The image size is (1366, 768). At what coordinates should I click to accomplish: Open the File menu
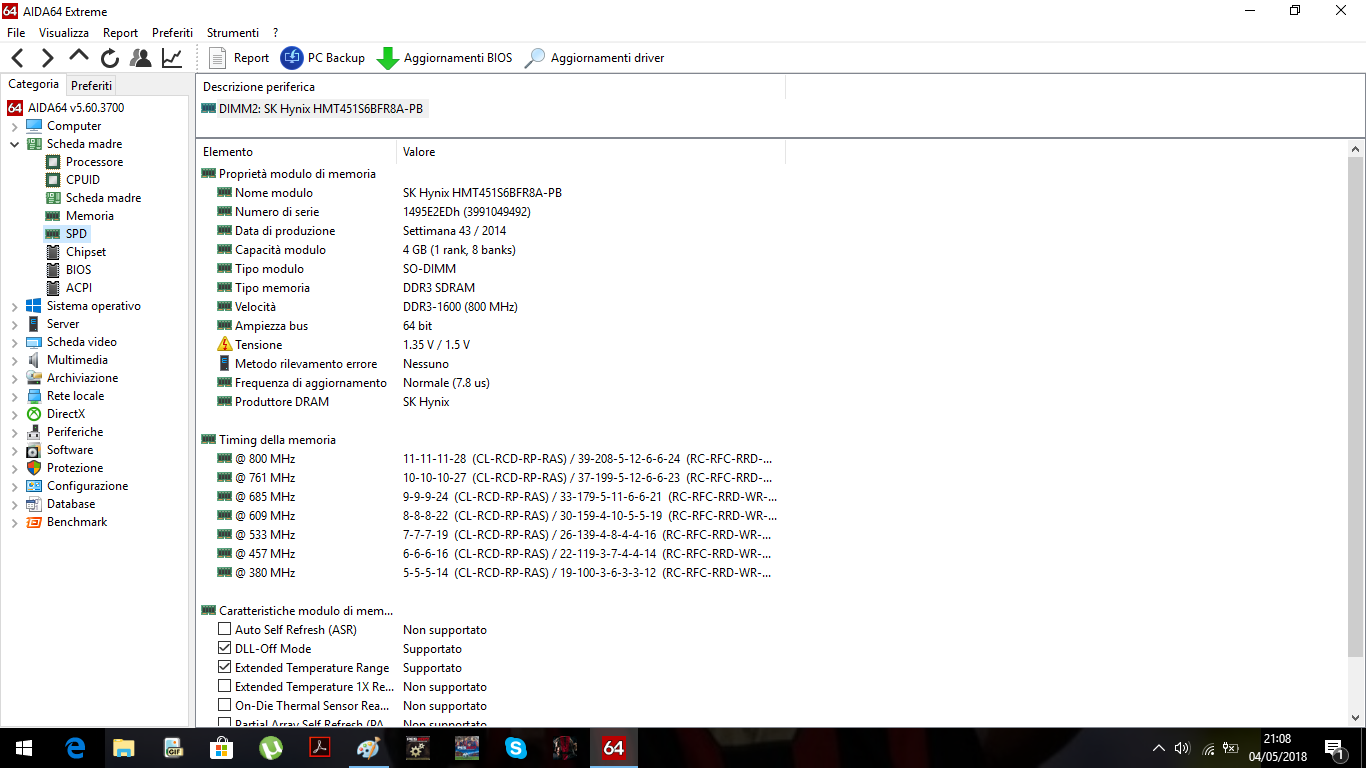tap(16, 33)
